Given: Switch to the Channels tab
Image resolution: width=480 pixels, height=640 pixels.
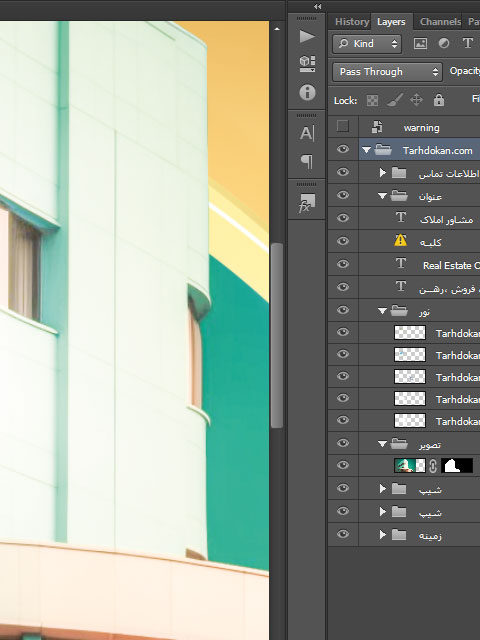Looking at the screenshot, I should 440,22.
